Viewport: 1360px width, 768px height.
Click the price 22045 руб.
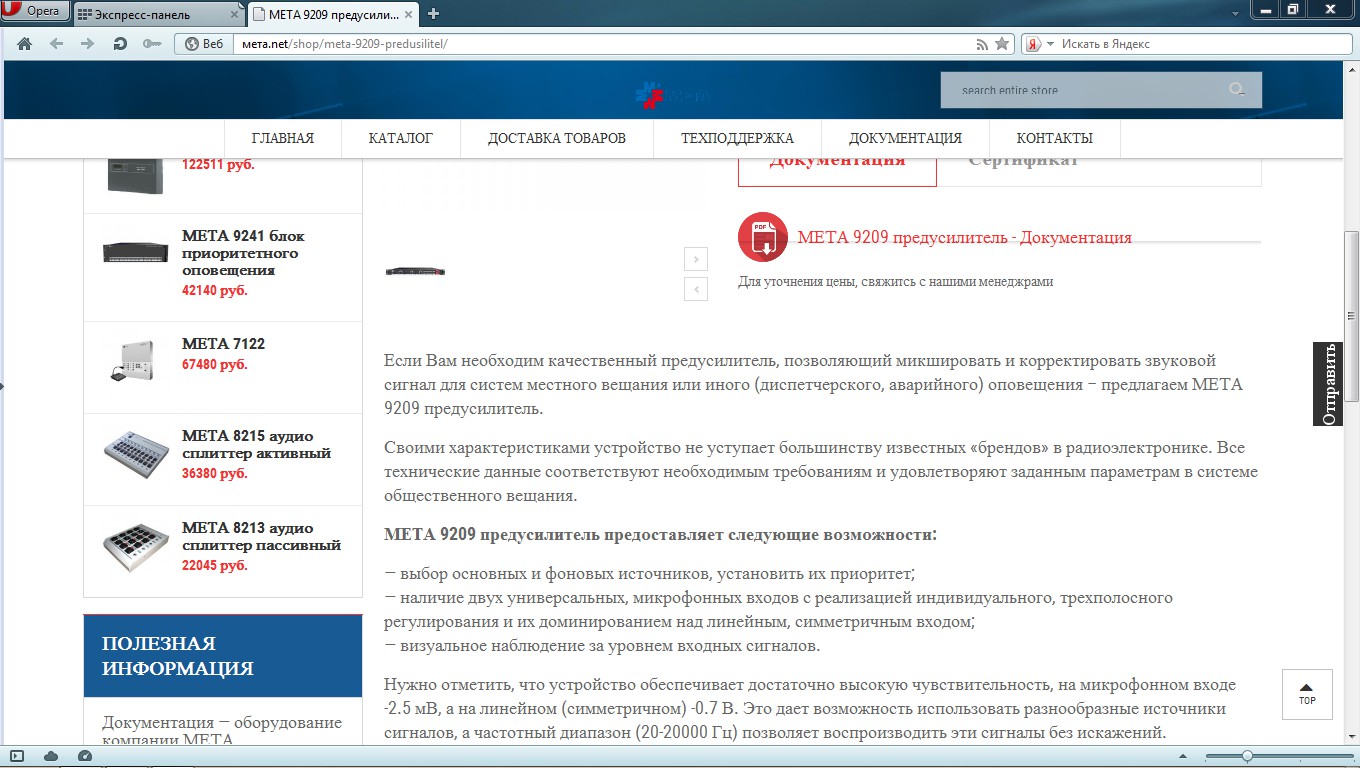pos(214,566)
